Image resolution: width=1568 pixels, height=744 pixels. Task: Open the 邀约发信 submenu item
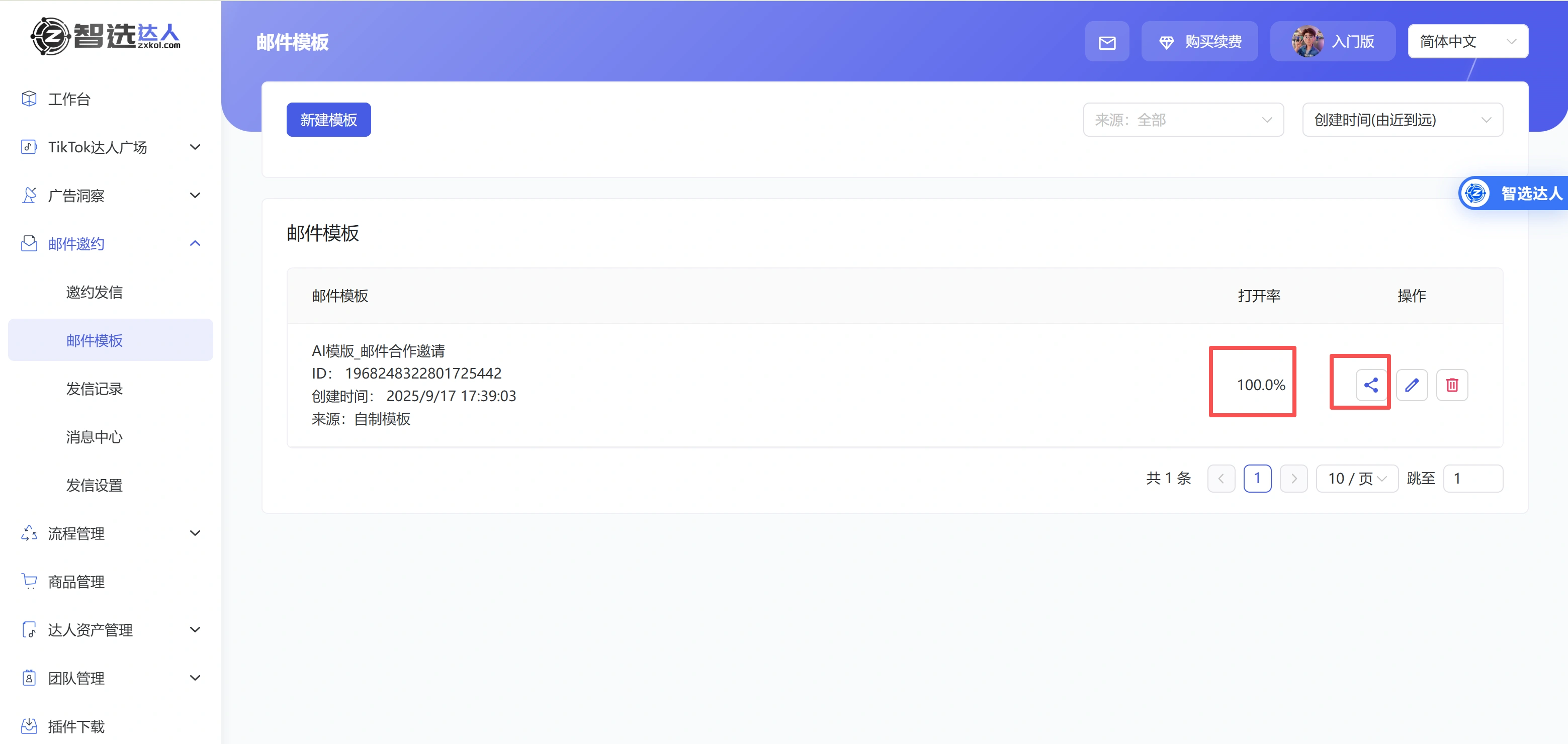95,293
